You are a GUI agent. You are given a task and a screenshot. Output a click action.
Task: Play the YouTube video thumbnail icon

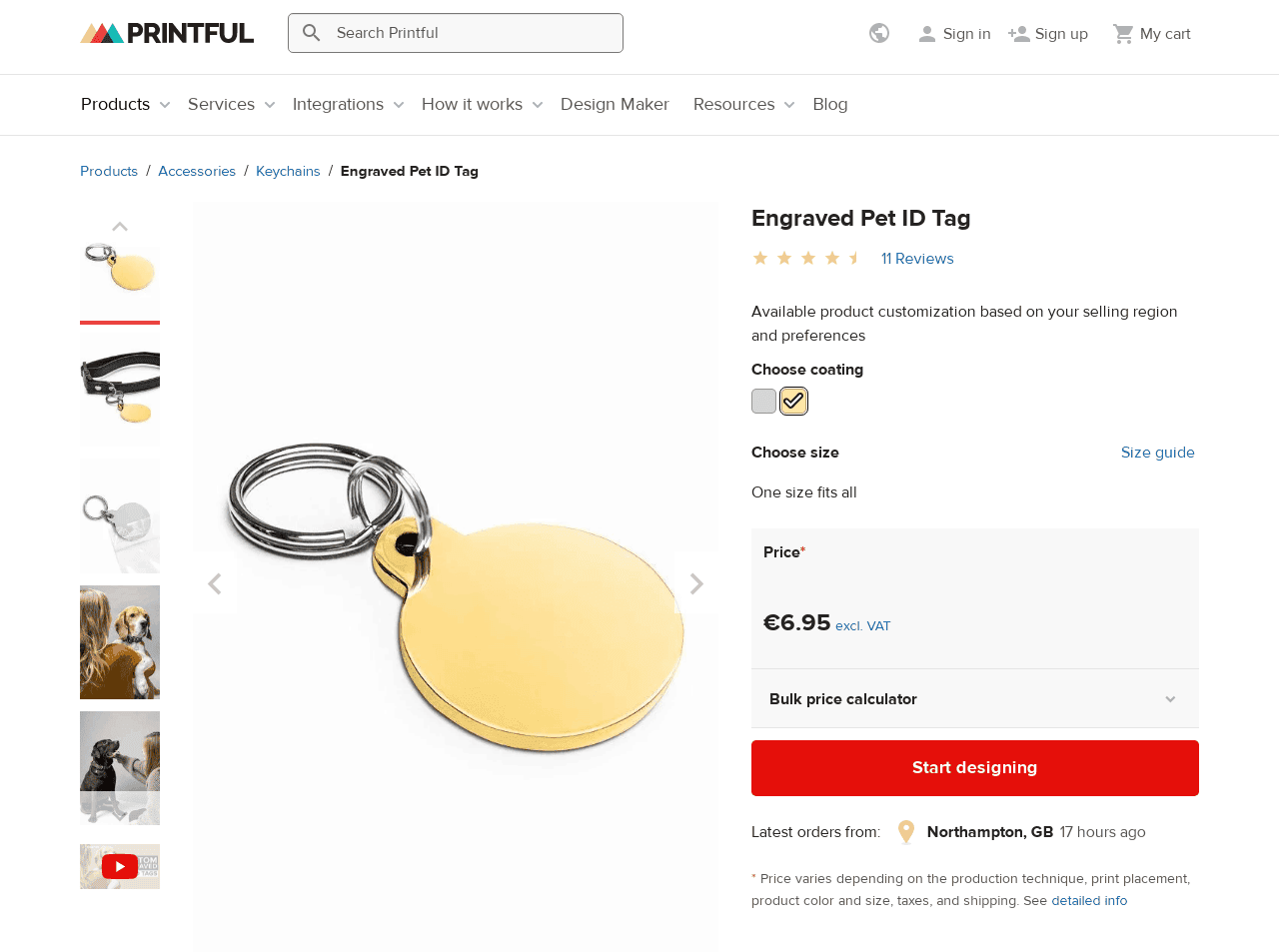pos(119,865)
